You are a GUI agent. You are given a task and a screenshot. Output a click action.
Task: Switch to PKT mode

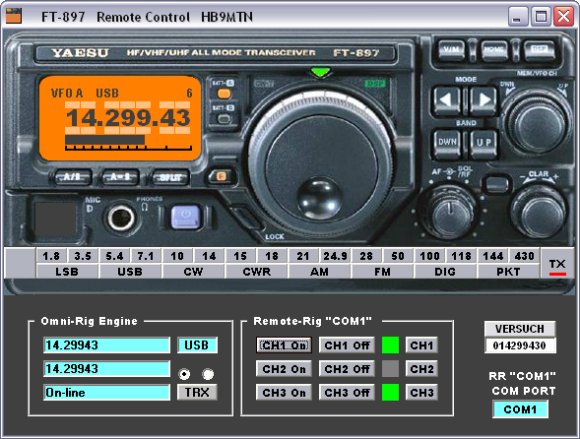508,271
